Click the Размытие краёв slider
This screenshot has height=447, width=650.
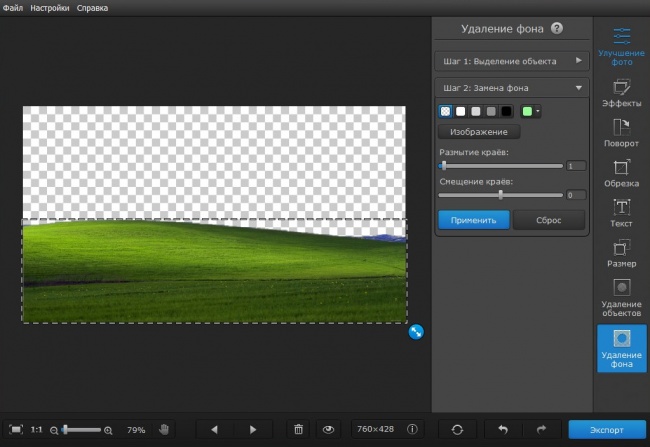pos(500,166)
